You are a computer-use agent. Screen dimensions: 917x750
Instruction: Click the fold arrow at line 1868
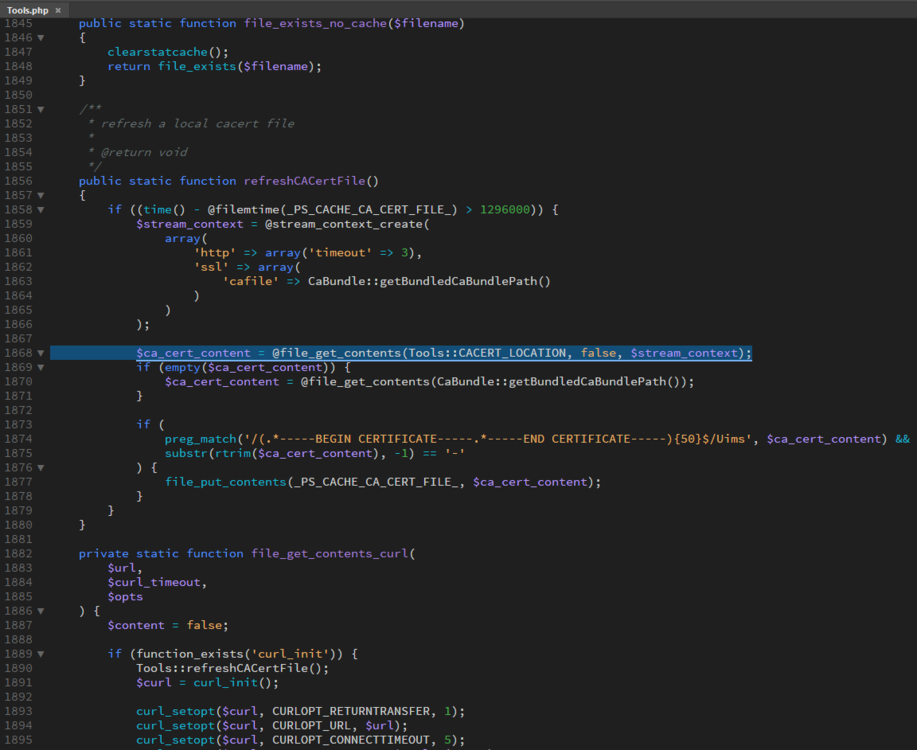point(41,353)
